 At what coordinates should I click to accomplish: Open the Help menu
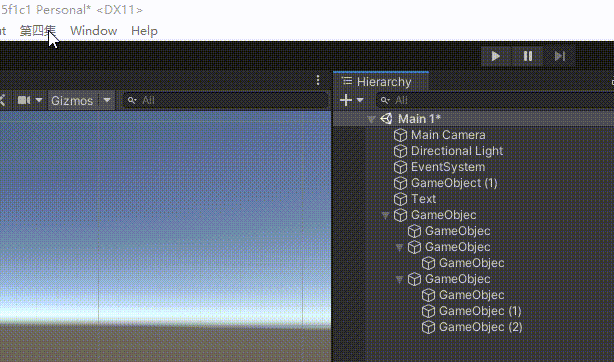(144, 31)
